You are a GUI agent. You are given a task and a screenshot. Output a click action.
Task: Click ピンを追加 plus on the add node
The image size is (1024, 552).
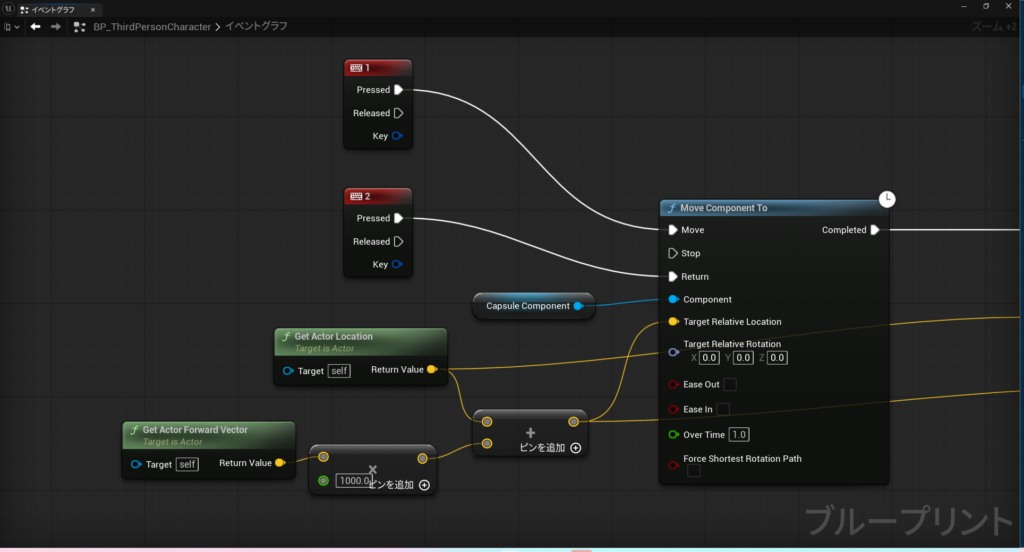(x=576, y=448)
